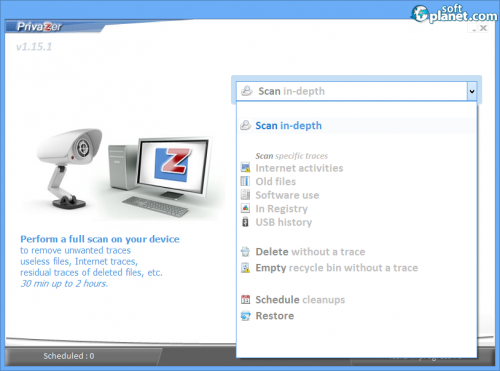Image resolution: width=500 pixels, height=371 pixels.
Task: Select 'In Registry' entry
Action: click(281, 209)
